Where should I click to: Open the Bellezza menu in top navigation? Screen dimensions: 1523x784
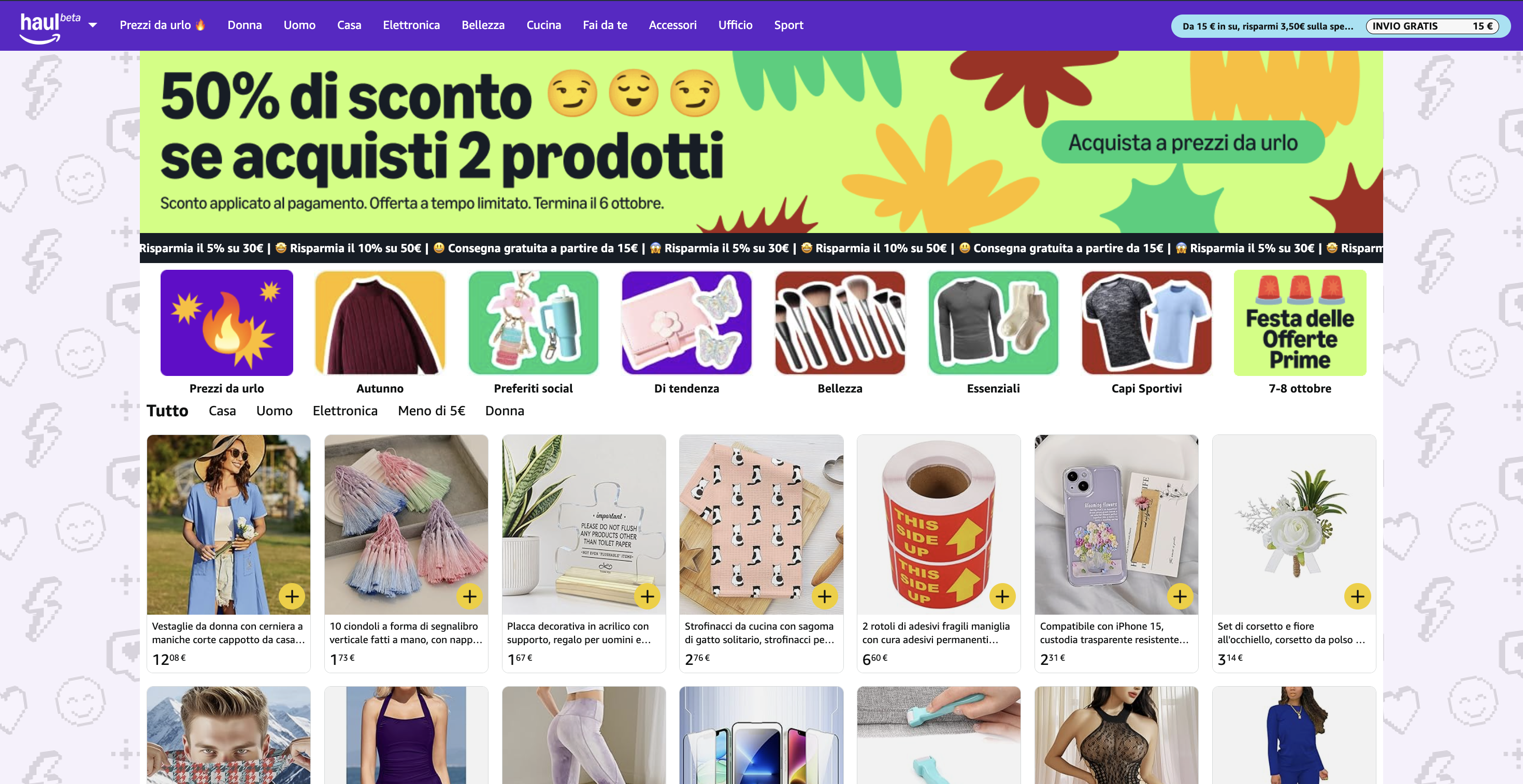[483, 25]
